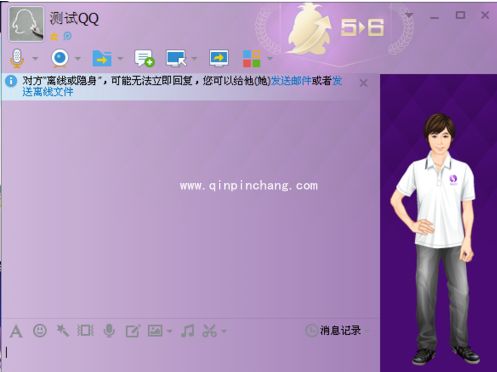Open 消息记录 message history
The height and width of the screenshot is (372, 497).
click(x=340, y=330)
